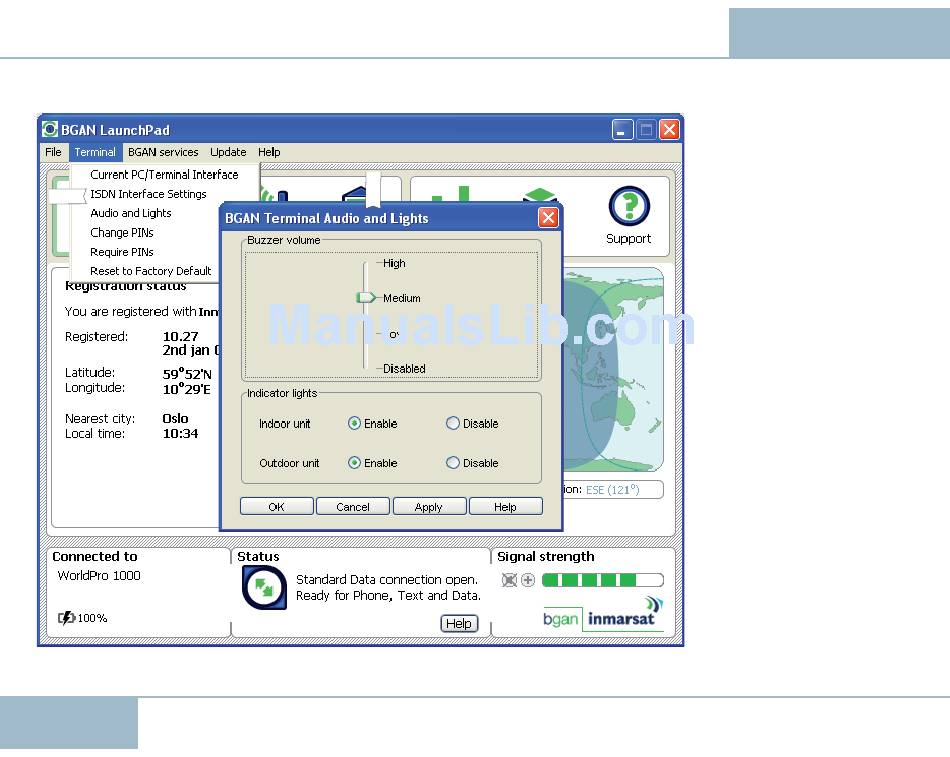The image size is (950, 757).
Task: Select Reset to Factory Default
Action: [150, 271]
